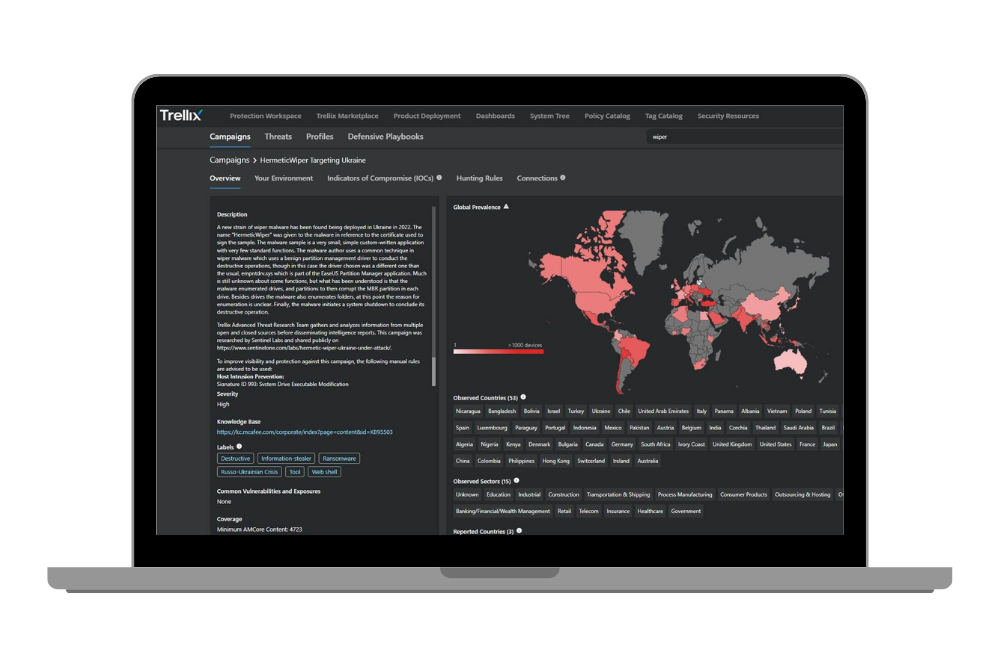Open Indicators of Compromise (IOCs) sub-tab

[380, 179]
